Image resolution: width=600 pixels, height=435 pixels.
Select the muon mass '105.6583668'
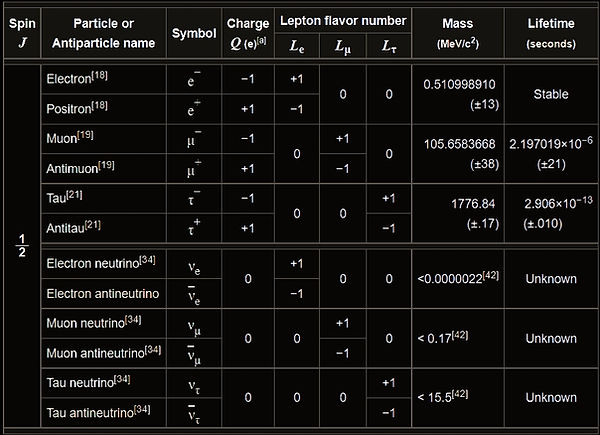[x=459, y=144]
